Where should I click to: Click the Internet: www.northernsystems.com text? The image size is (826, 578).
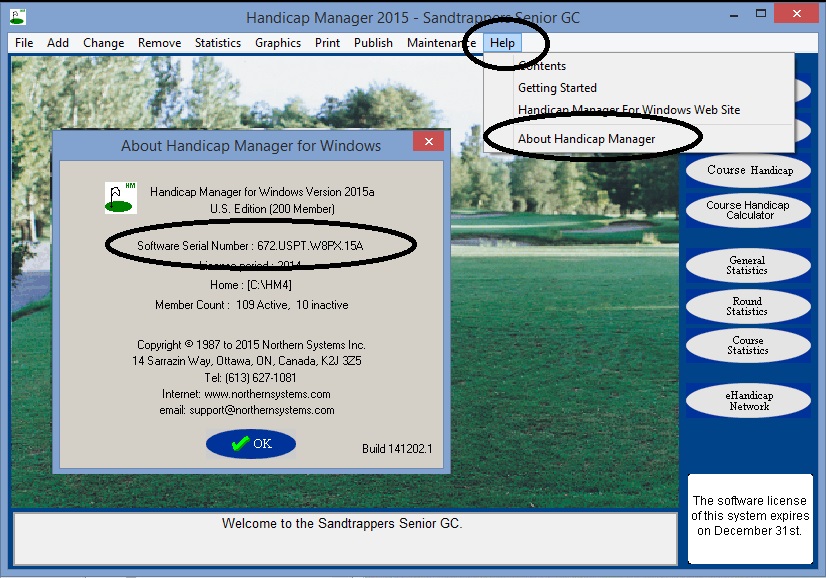point(246,394)
